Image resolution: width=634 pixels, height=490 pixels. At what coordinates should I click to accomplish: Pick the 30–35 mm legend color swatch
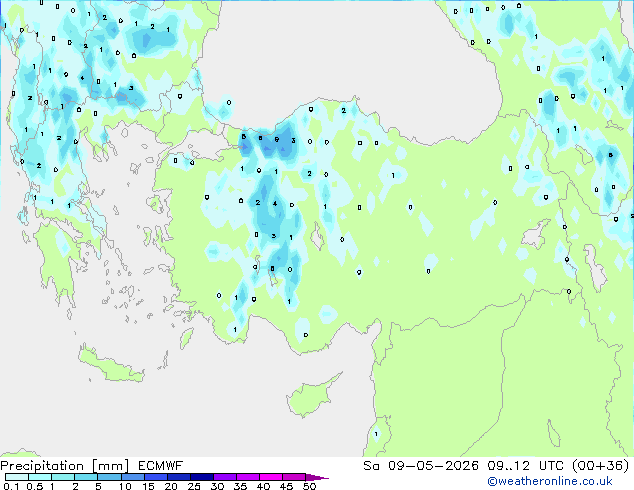coord(224,477)
